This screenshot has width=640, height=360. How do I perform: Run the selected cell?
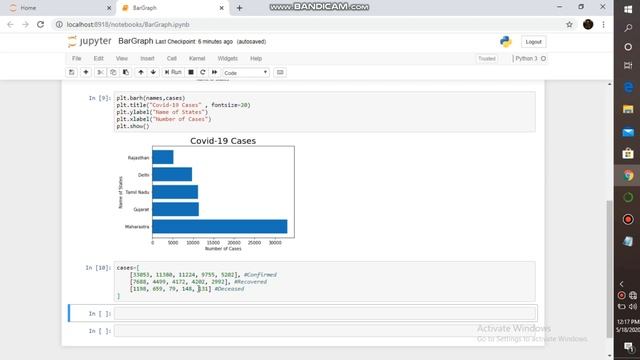(x=173, y=72)
